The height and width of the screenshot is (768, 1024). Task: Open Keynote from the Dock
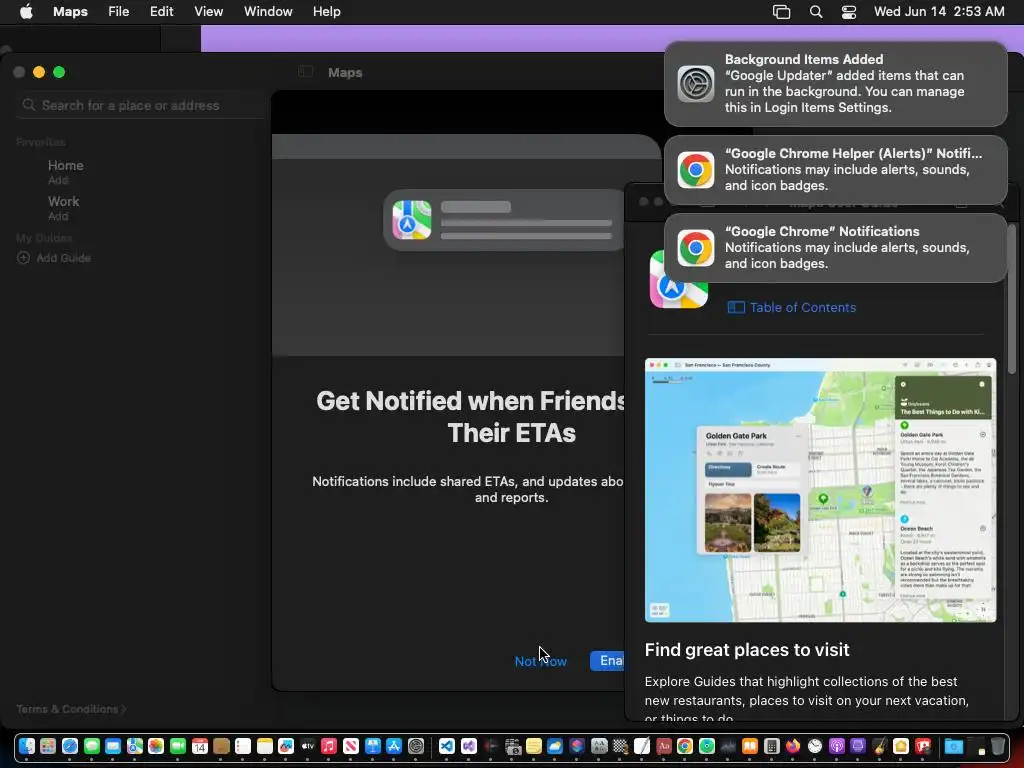click(x=373, y=746)
